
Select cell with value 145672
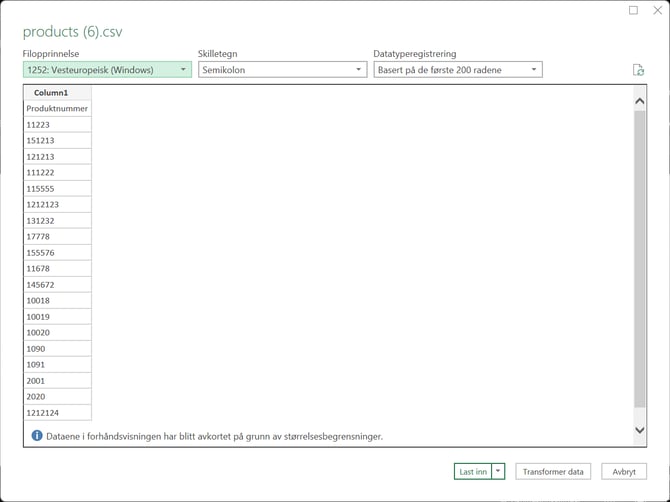click(57, 285)
